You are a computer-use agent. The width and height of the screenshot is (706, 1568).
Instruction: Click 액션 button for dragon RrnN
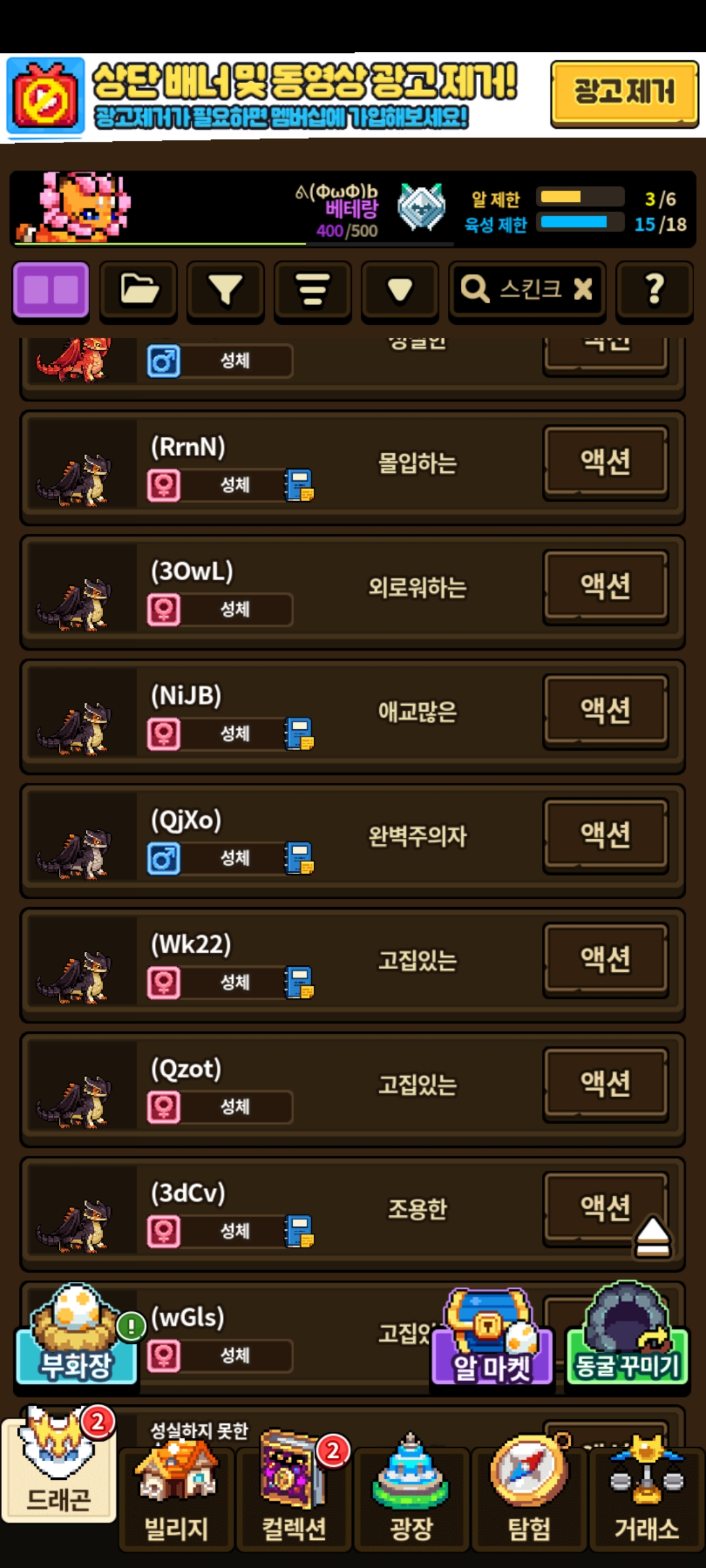605,462
